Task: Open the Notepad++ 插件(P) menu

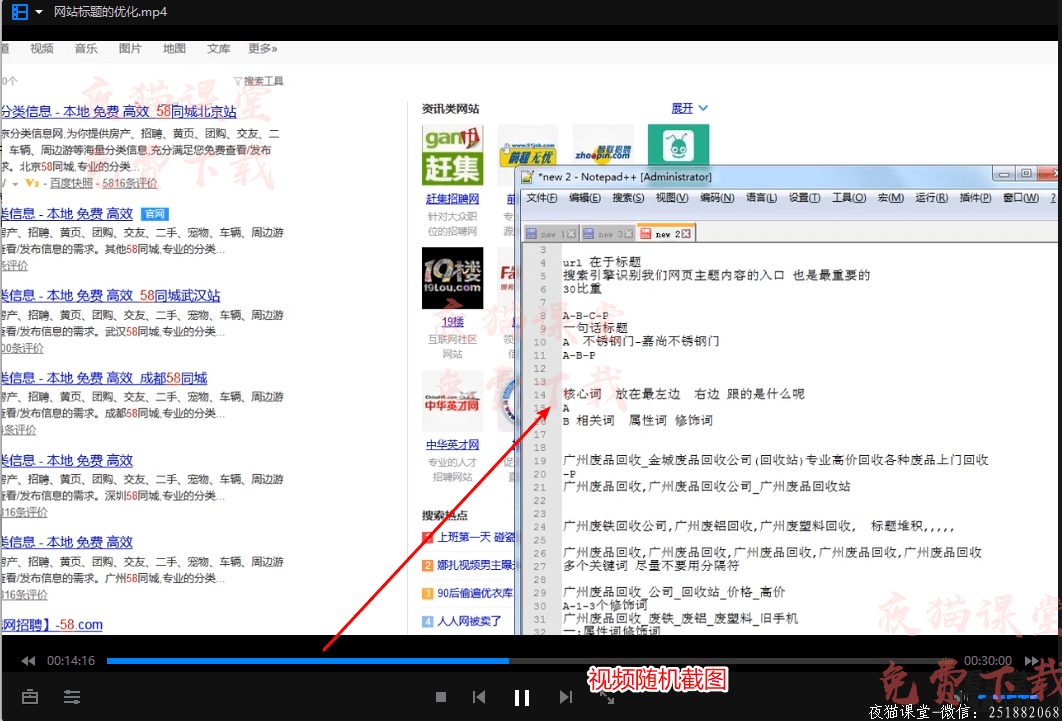Action: click(975, 198)
